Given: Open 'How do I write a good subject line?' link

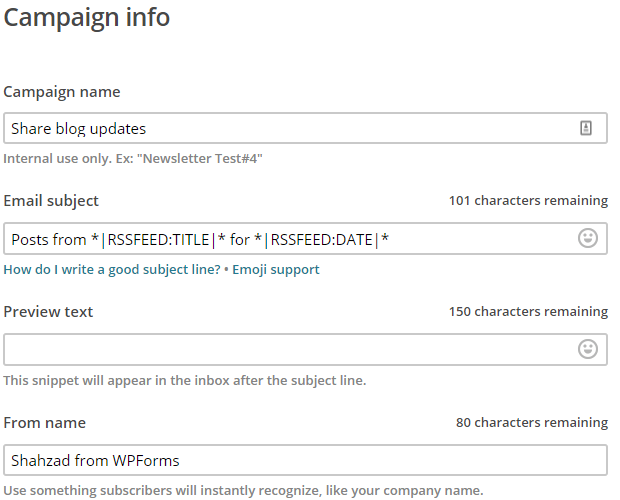Looking at the screenshot, I should (112, 270).
